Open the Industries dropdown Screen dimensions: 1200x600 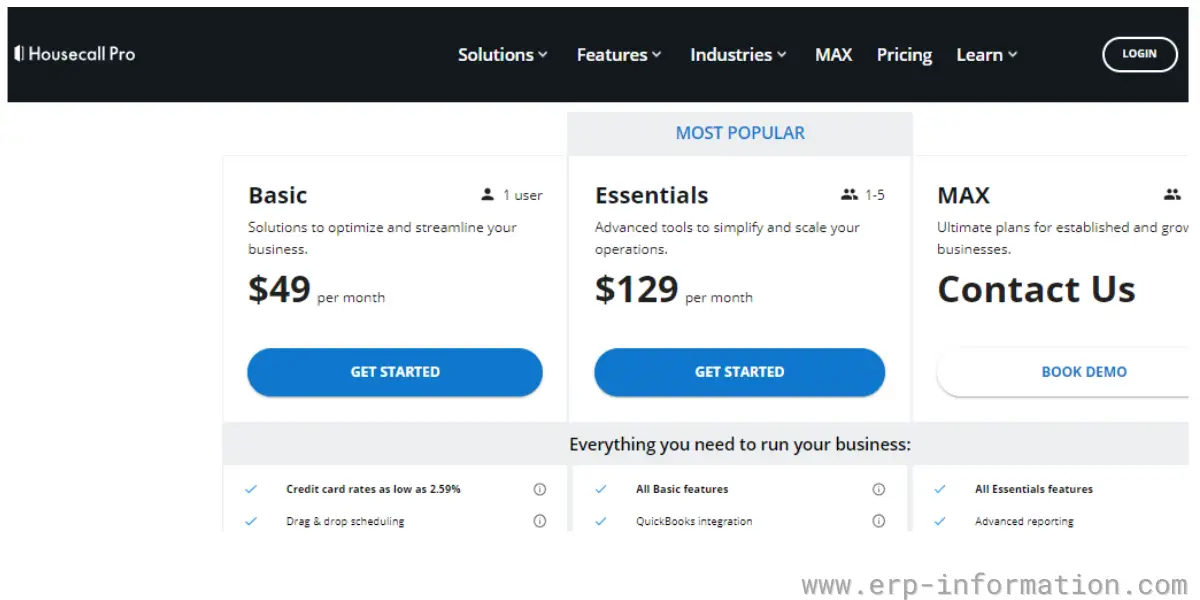(738, 55)
